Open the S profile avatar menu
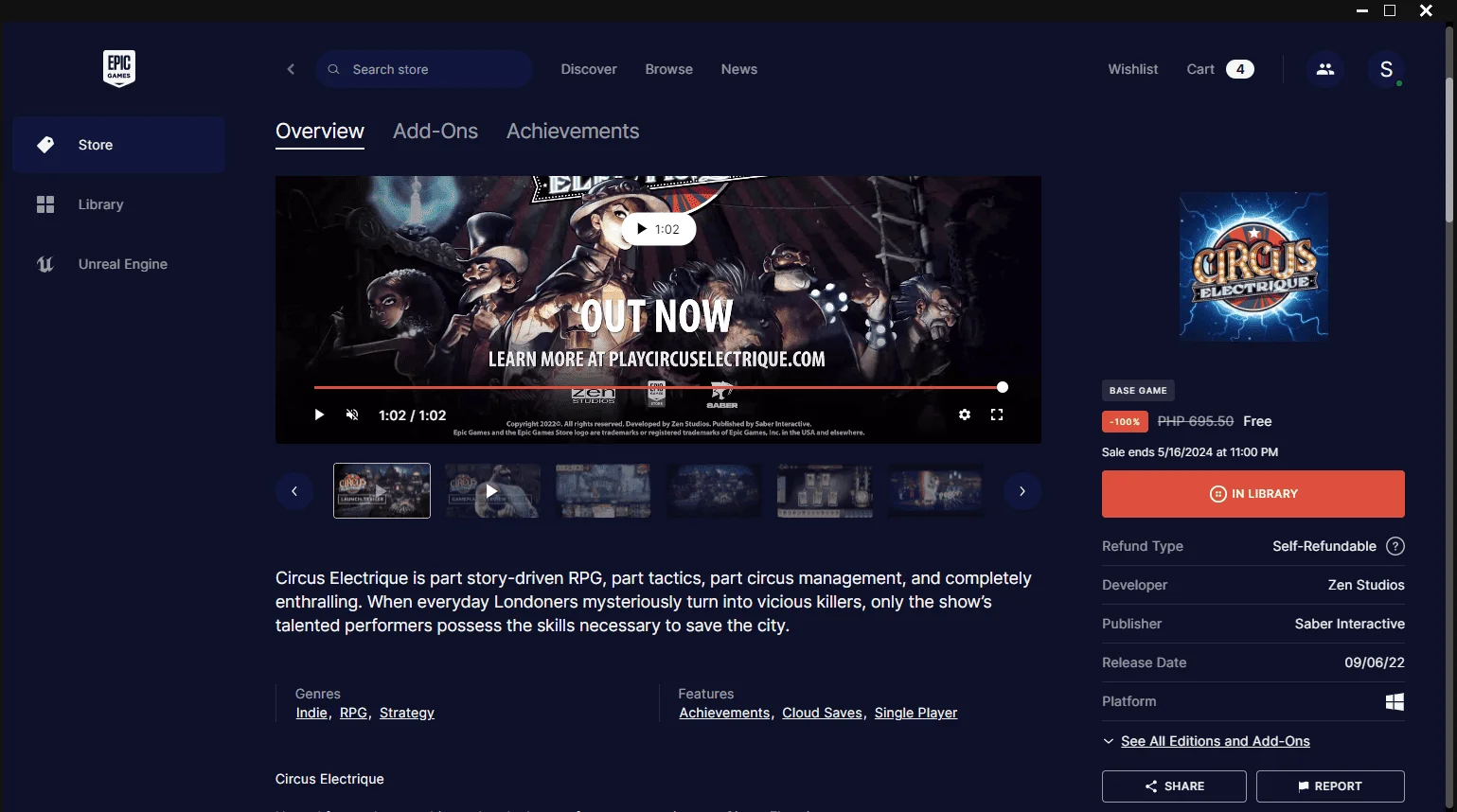The width and height of the screenshot is (1457, 812). [x=1386, y=69]
